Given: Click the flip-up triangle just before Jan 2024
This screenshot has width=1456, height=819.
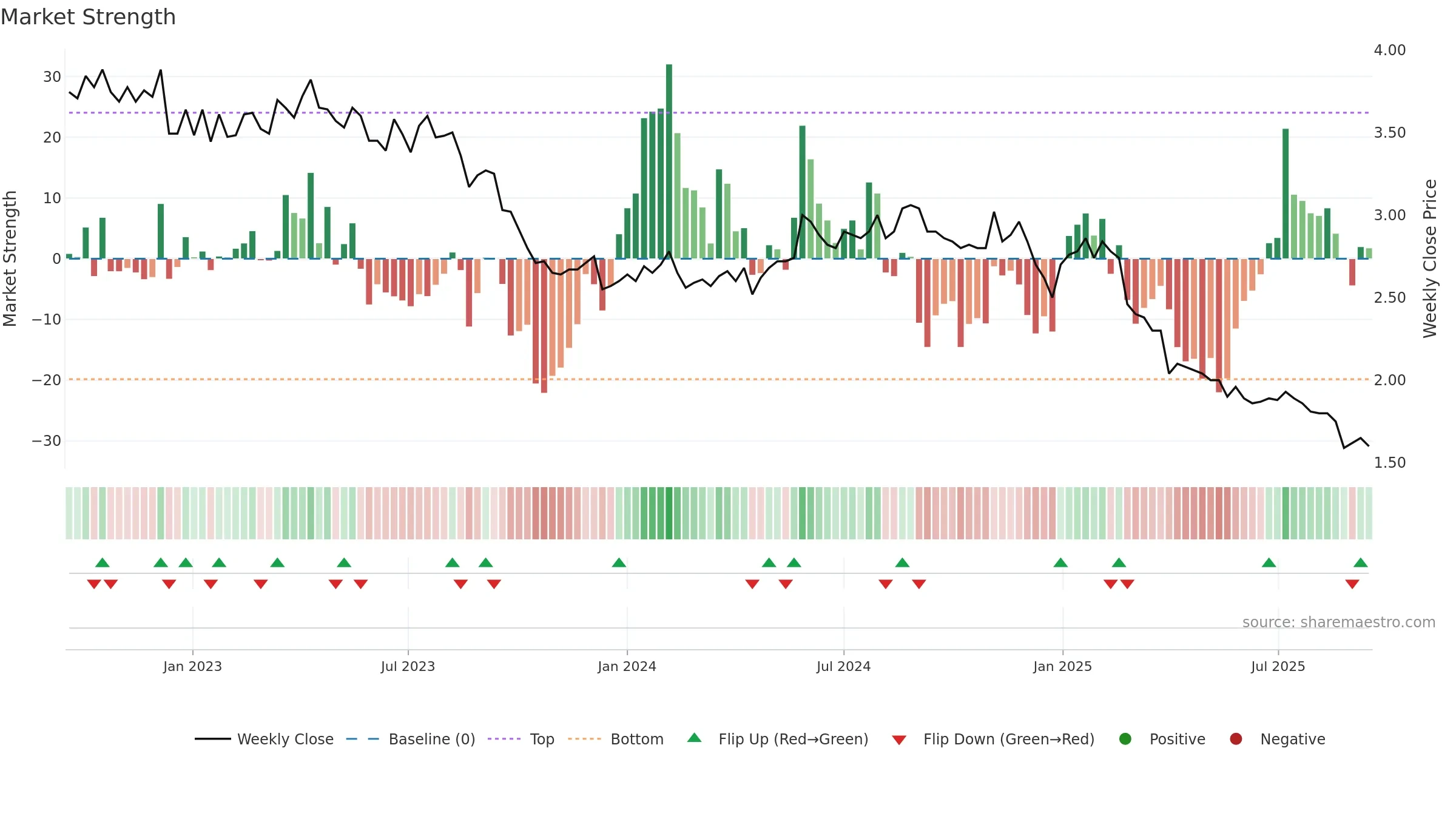Looking at the screenshot, I should pyautogui.click(x=619, y=562).
